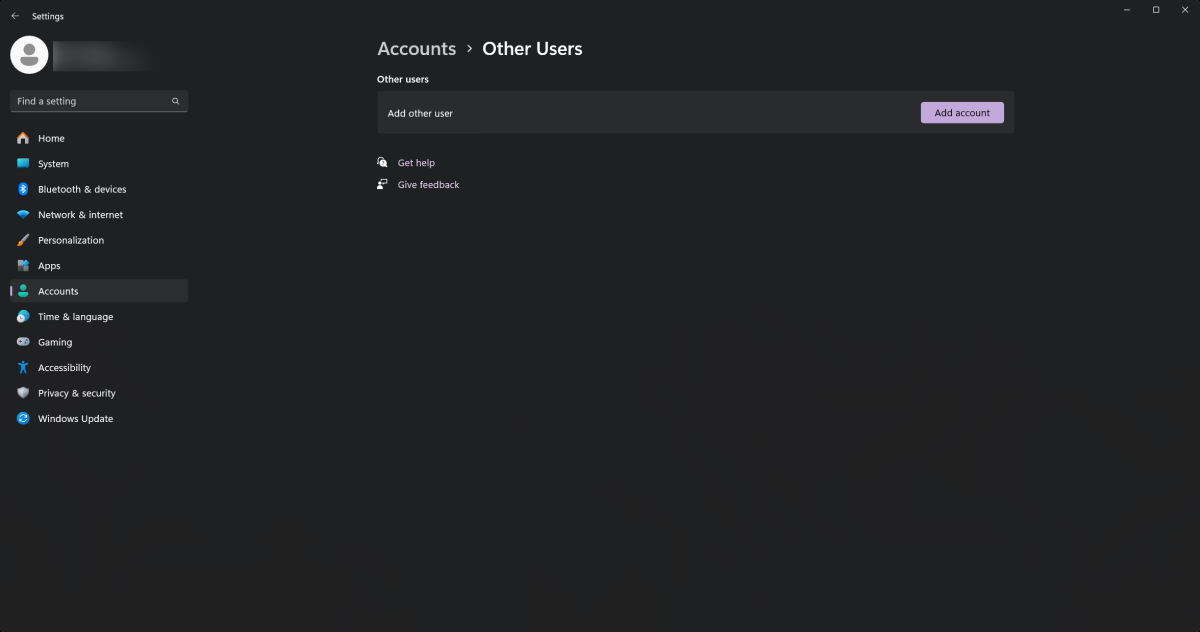This screenshot has height=632, width=1200.
Task: Click inside the Find a setting search field
Action: [90, 101]
